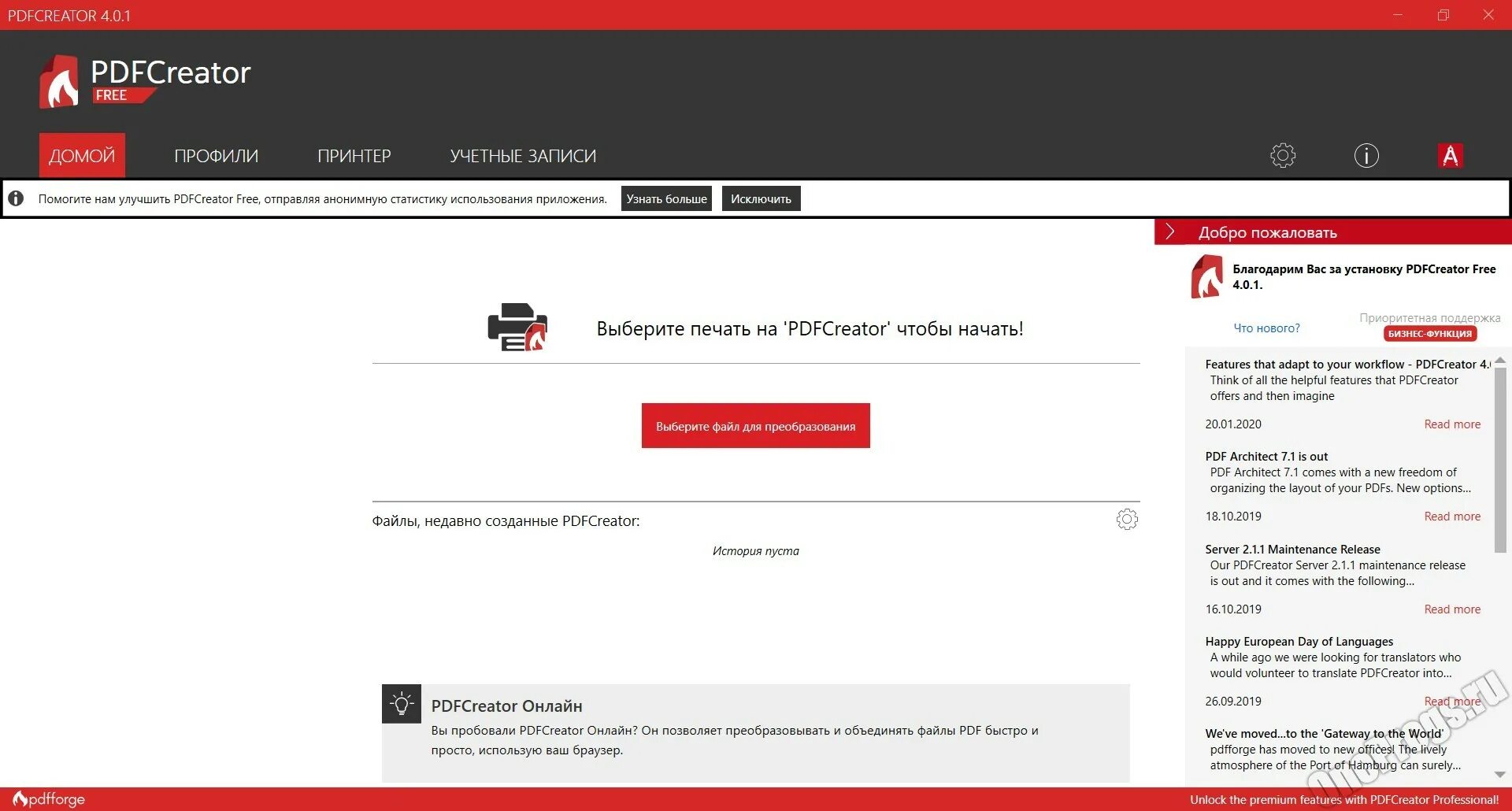1512x811 pixels.
Task: Click the 'История пуста' text
Action: tap(756, 551)
